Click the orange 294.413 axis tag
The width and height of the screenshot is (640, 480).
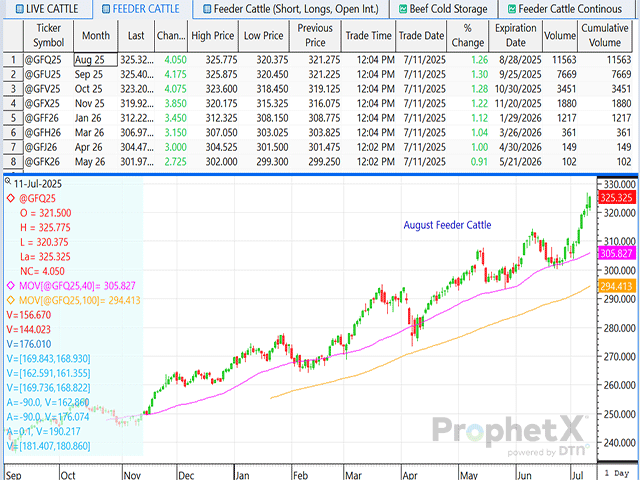[x=616, y=286]
